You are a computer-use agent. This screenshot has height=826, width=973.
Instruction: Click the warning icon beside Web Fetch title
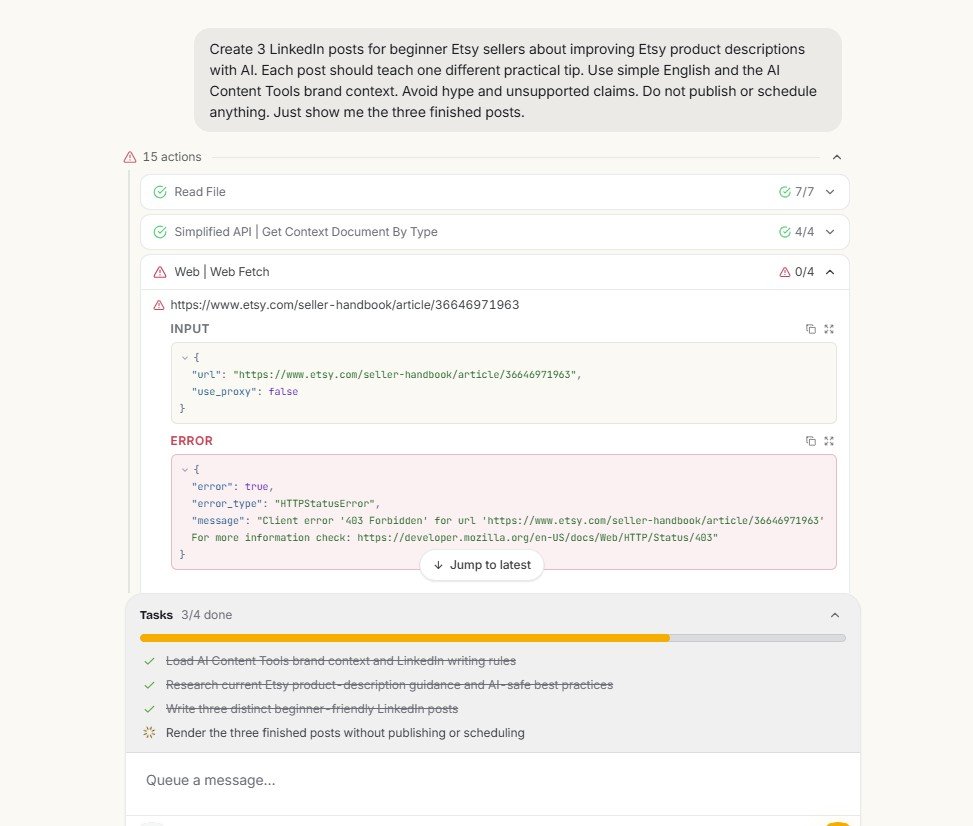tap(160, 272)
